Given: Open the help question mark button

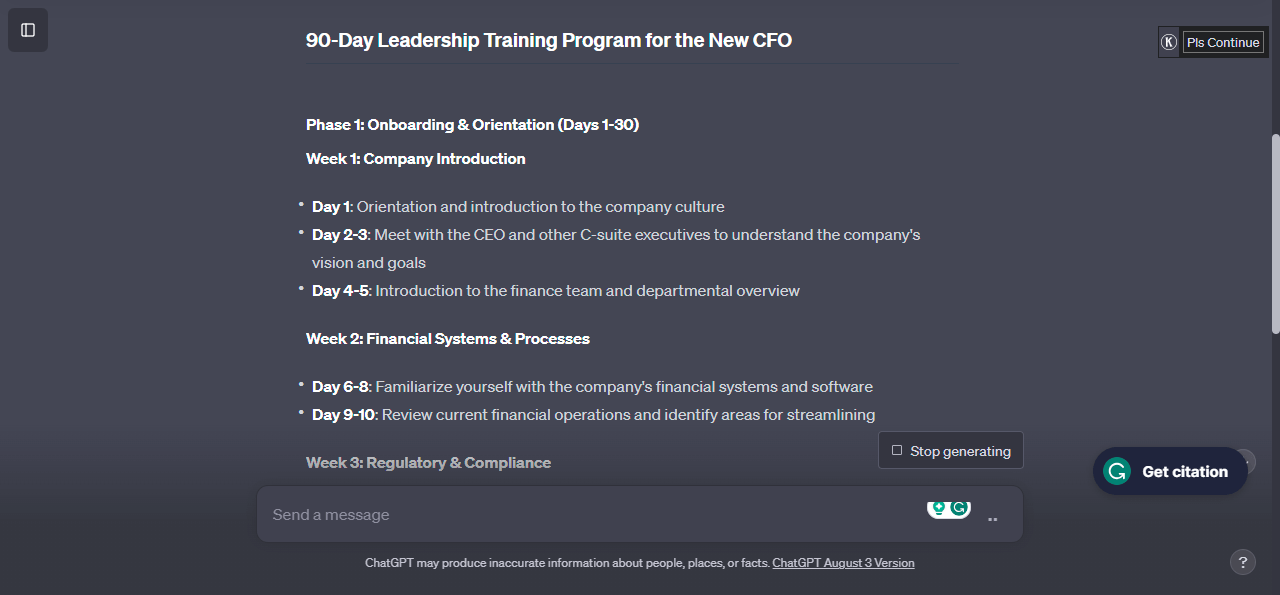Looking at the screenshot, I should pyautogui.click(x=1242, y=562).
